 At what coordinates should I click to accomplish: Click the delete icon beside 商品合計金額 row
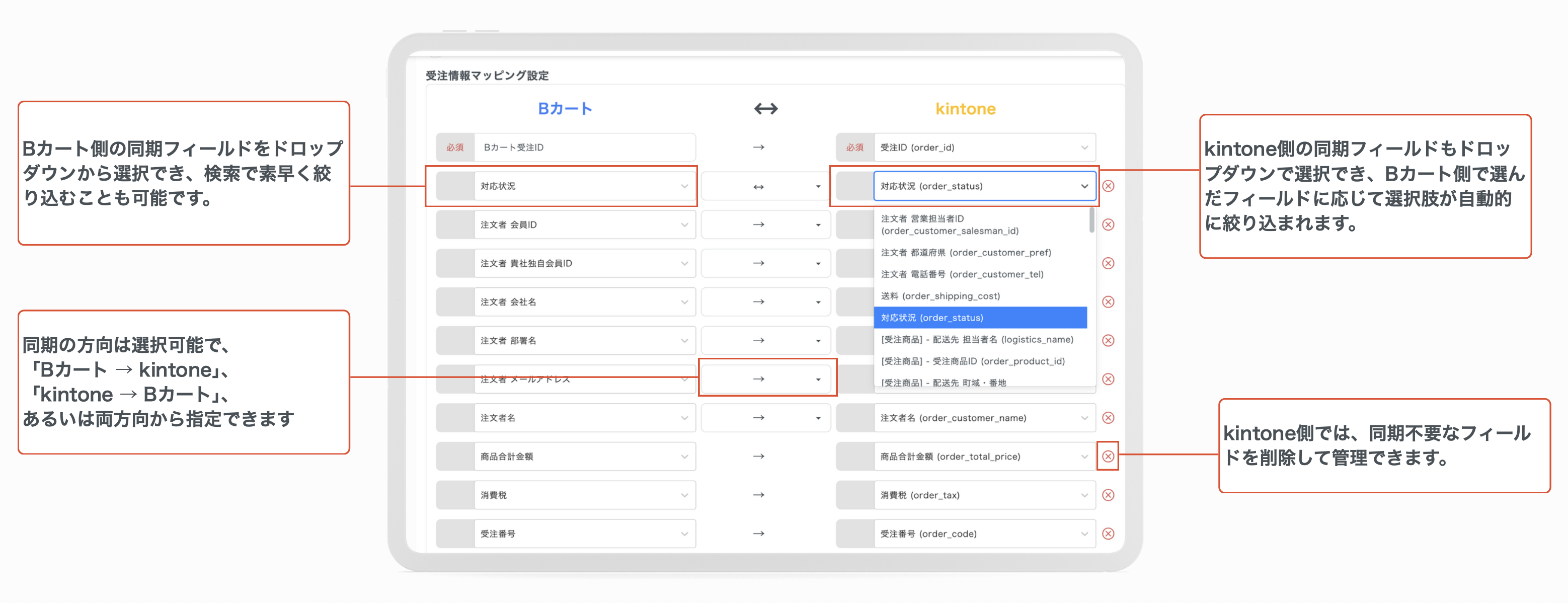click(x=1109, y=456)
